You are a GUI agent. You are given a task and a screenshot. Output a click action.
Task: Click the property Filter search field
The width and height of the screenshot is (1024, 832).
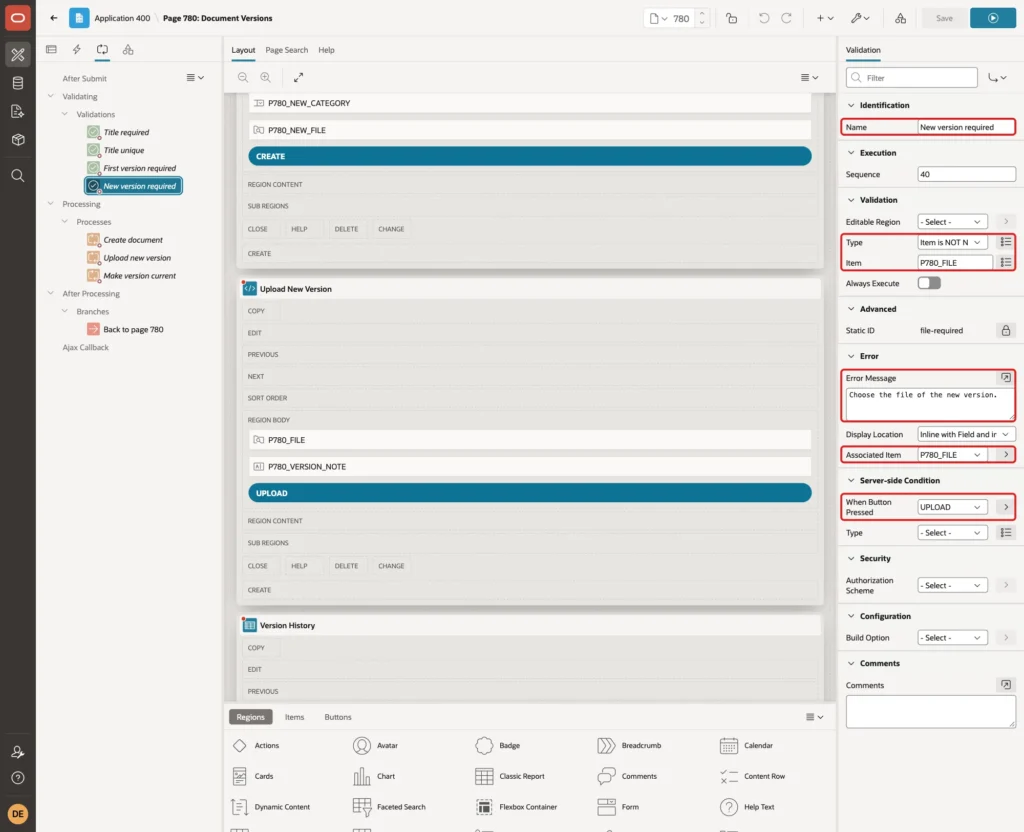(912, 78)
